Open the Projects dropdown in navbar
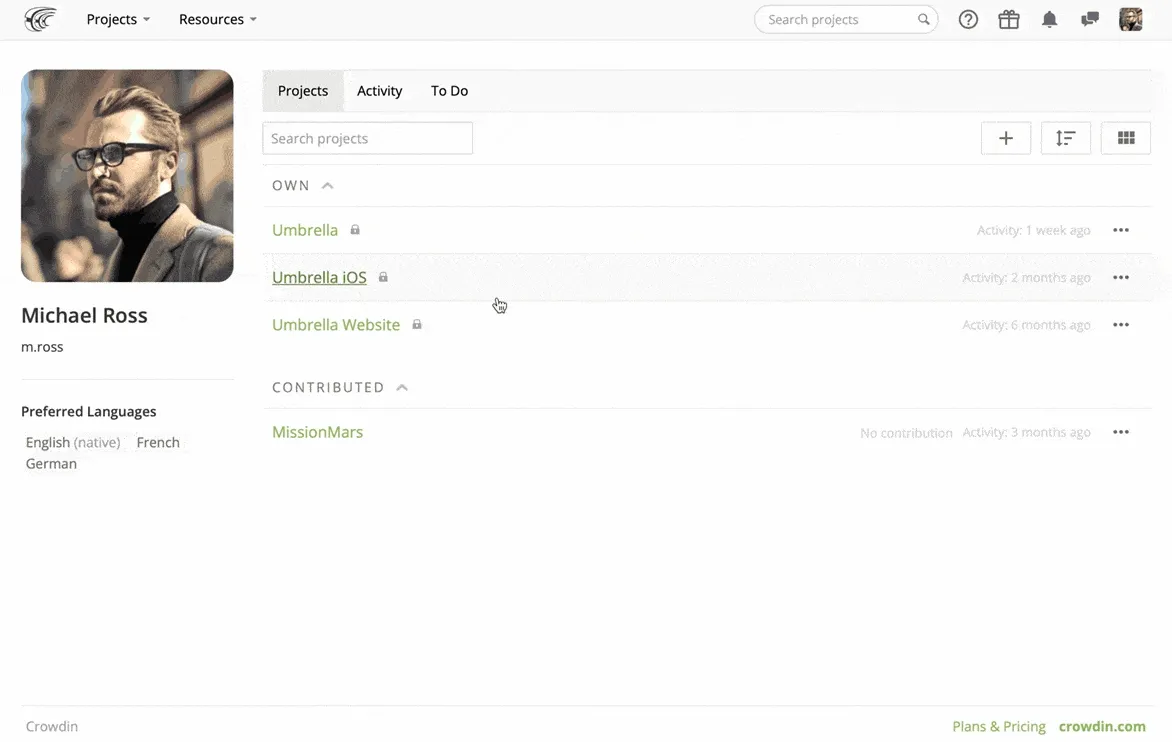Viewport: 1172px width, 742px height. (118, 19)
